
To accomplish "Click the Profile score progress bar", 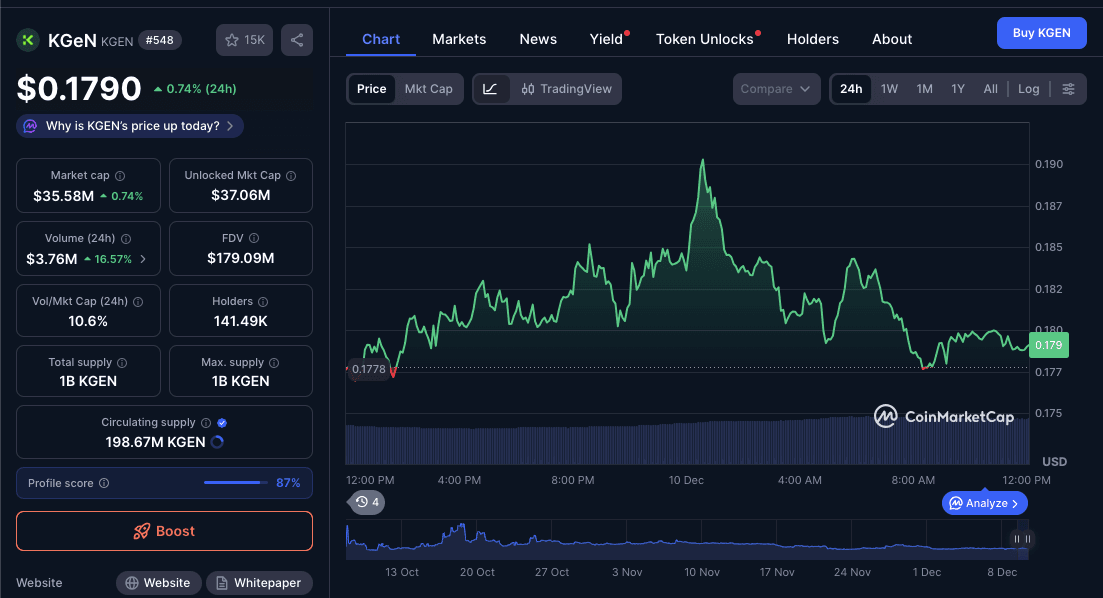I will coord(237,483).
